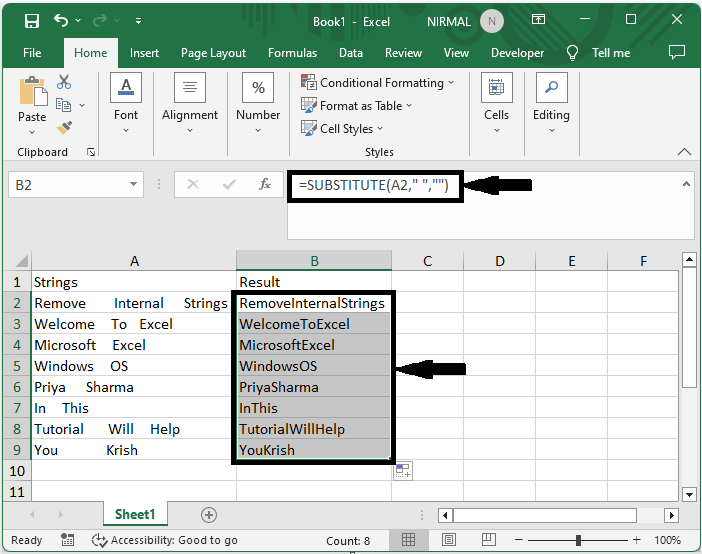Click cell containing WelcomeToExcel
This screenshot has height=554, width=702.
(314, 324)
